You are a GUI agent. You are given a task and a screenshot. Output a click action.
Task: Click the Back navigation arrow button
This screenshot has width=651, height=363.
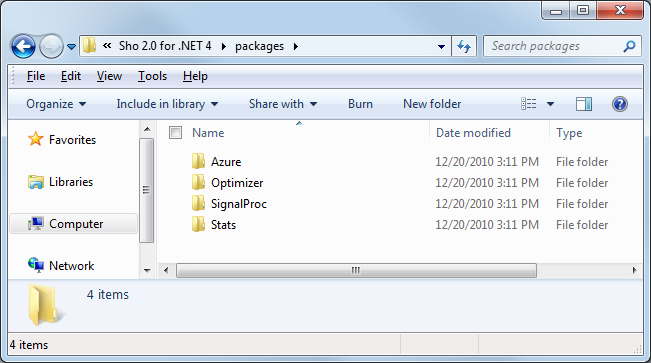[x=23, y=46]
